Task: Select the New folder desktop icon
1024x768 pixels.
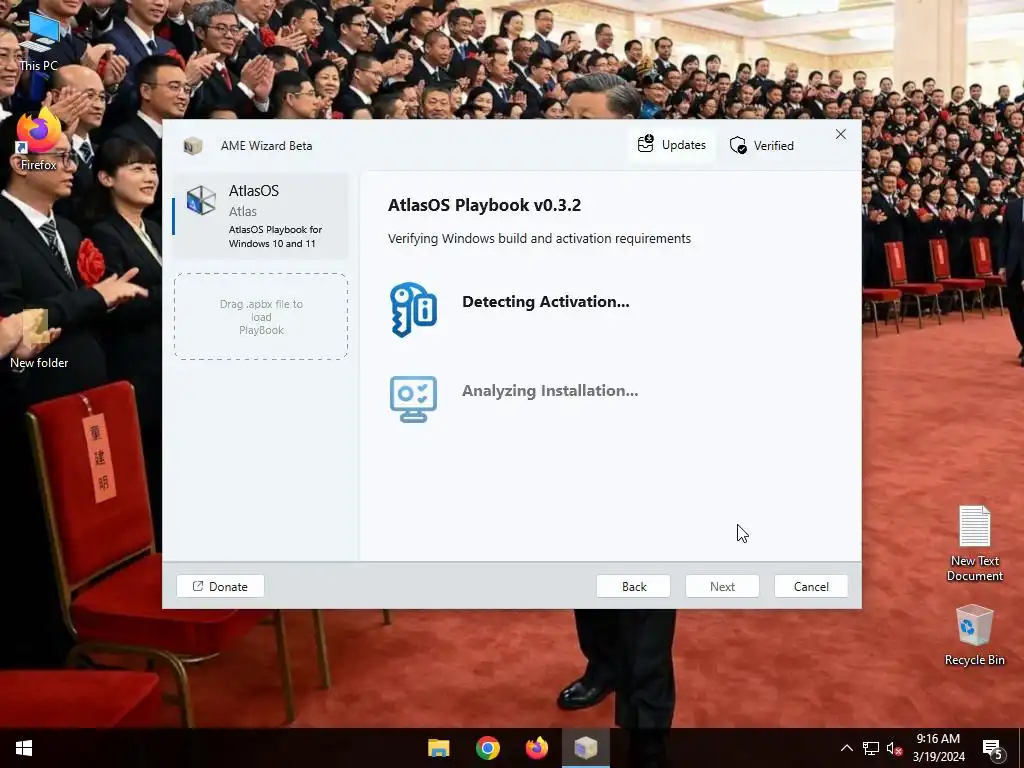Action: tap(39, 340)
